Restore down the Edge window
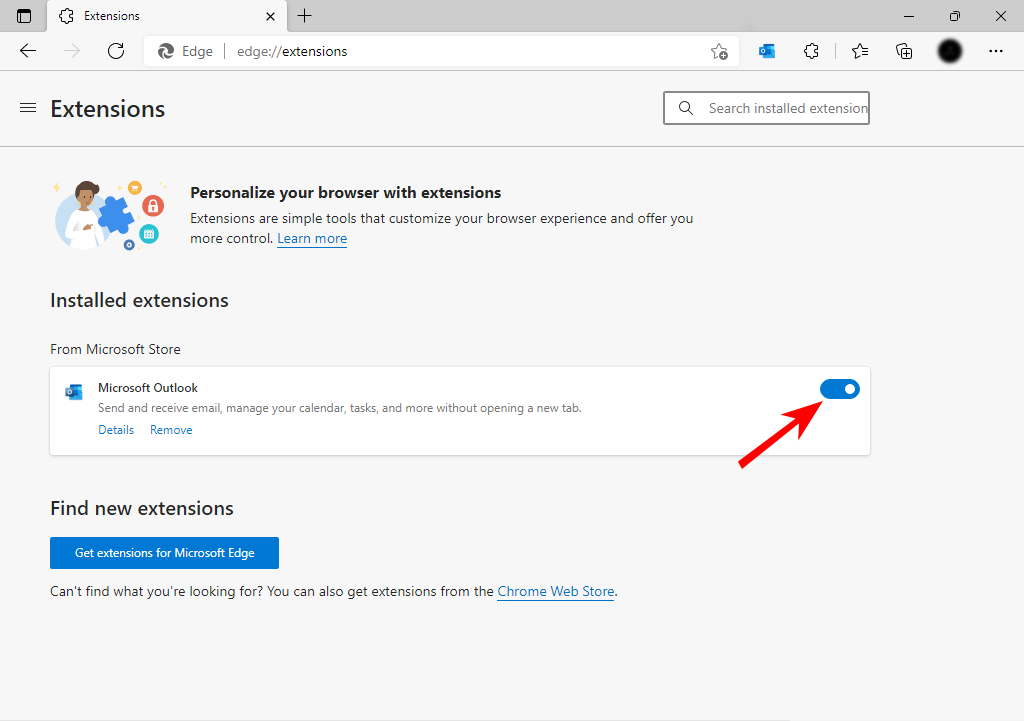Screen dimensions: 1024x721 [955, 16]
